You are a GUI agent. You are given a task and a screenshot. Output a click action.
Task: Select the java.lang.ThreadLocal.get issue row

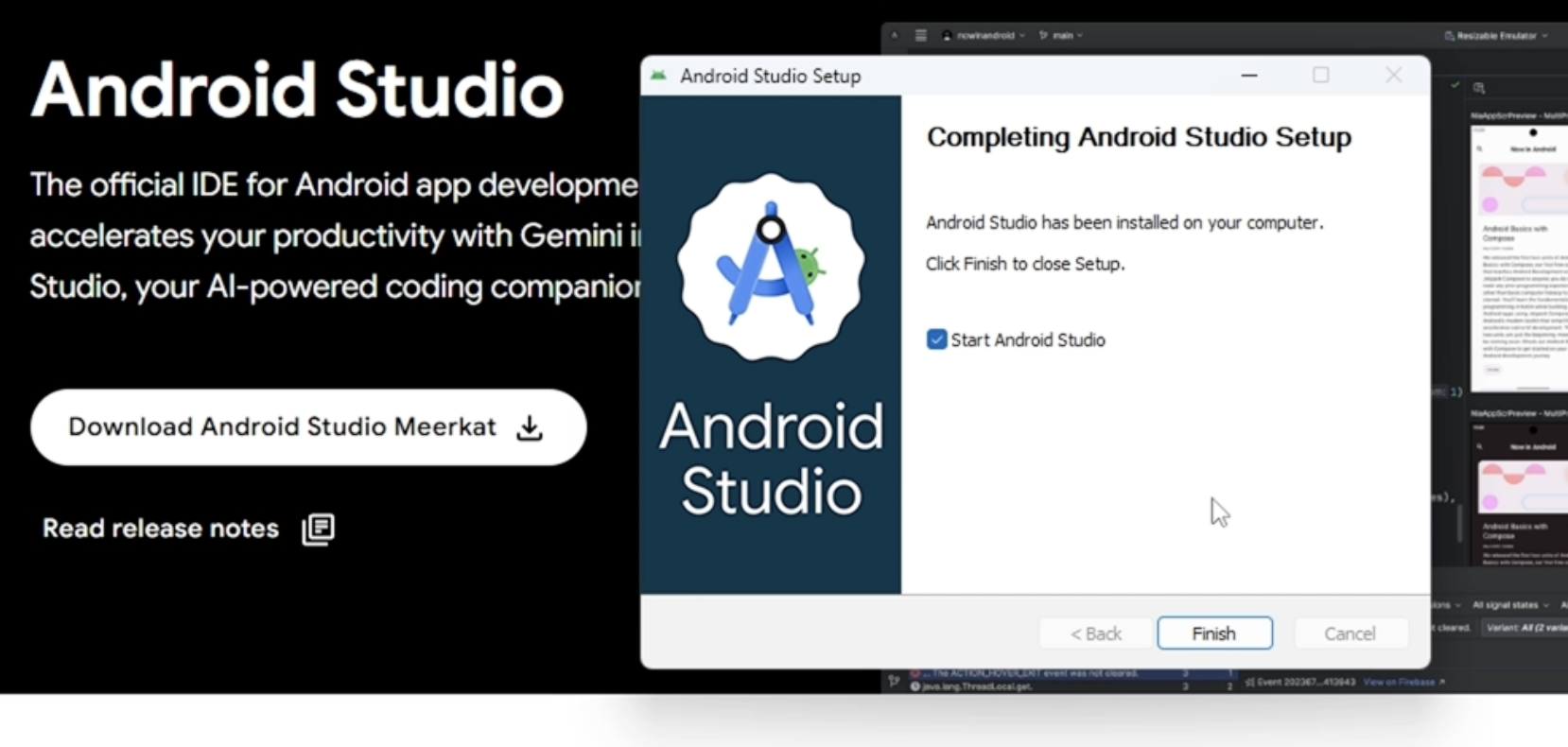pos(1073,686)
